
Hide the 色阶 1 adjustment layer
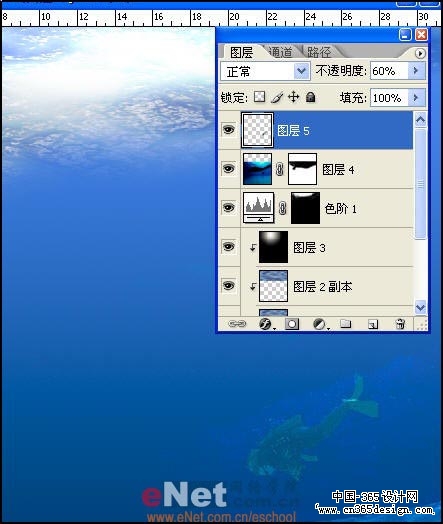229,207
